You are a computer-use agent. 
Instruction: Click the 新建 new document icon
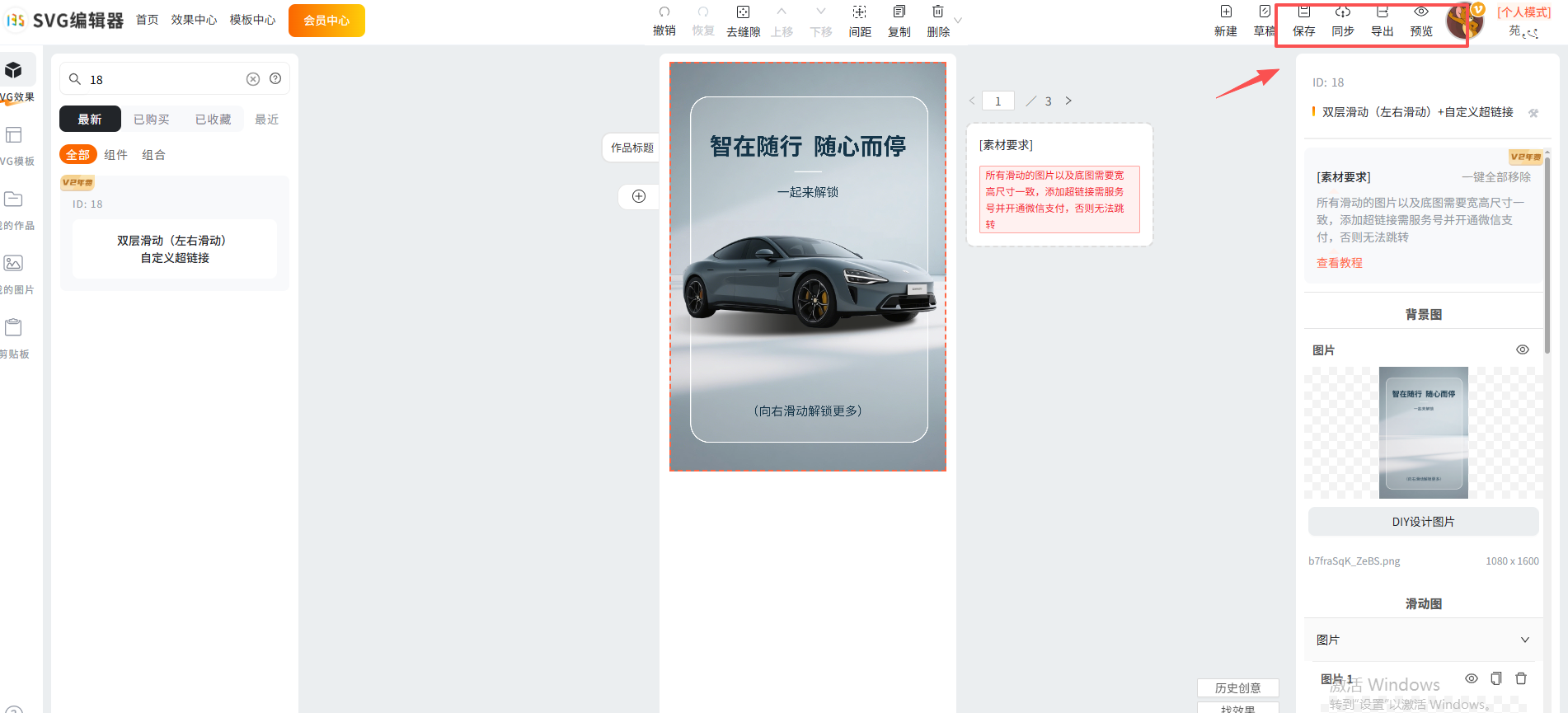[1225, 12]
